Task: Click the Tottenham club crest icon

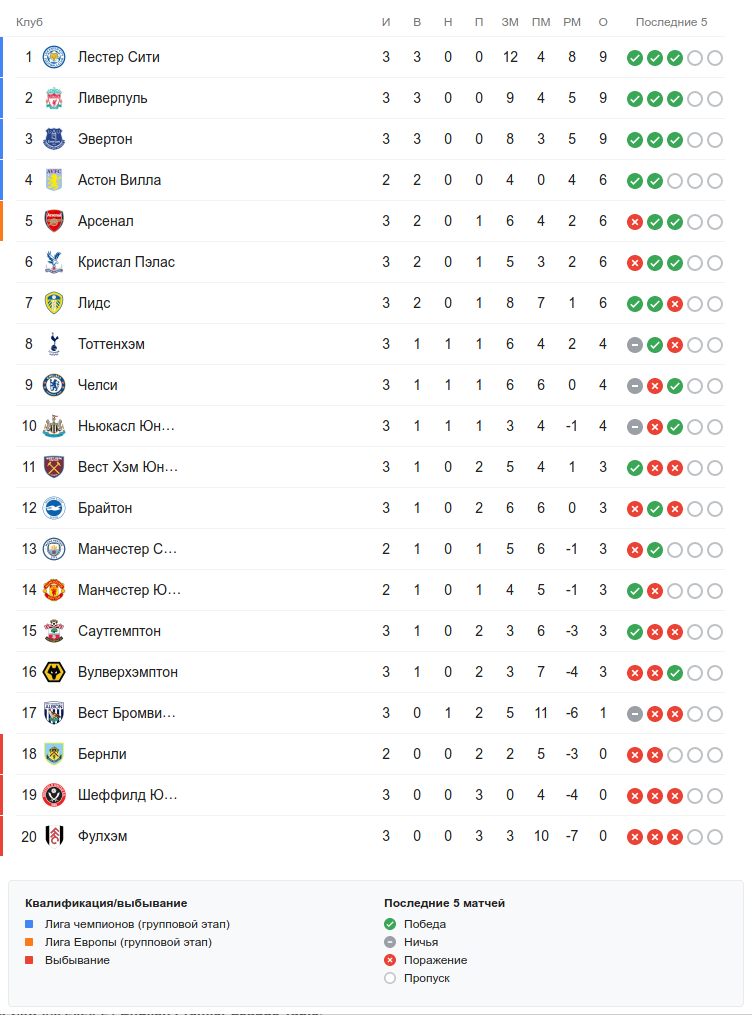Action: (x=54, y=344)
